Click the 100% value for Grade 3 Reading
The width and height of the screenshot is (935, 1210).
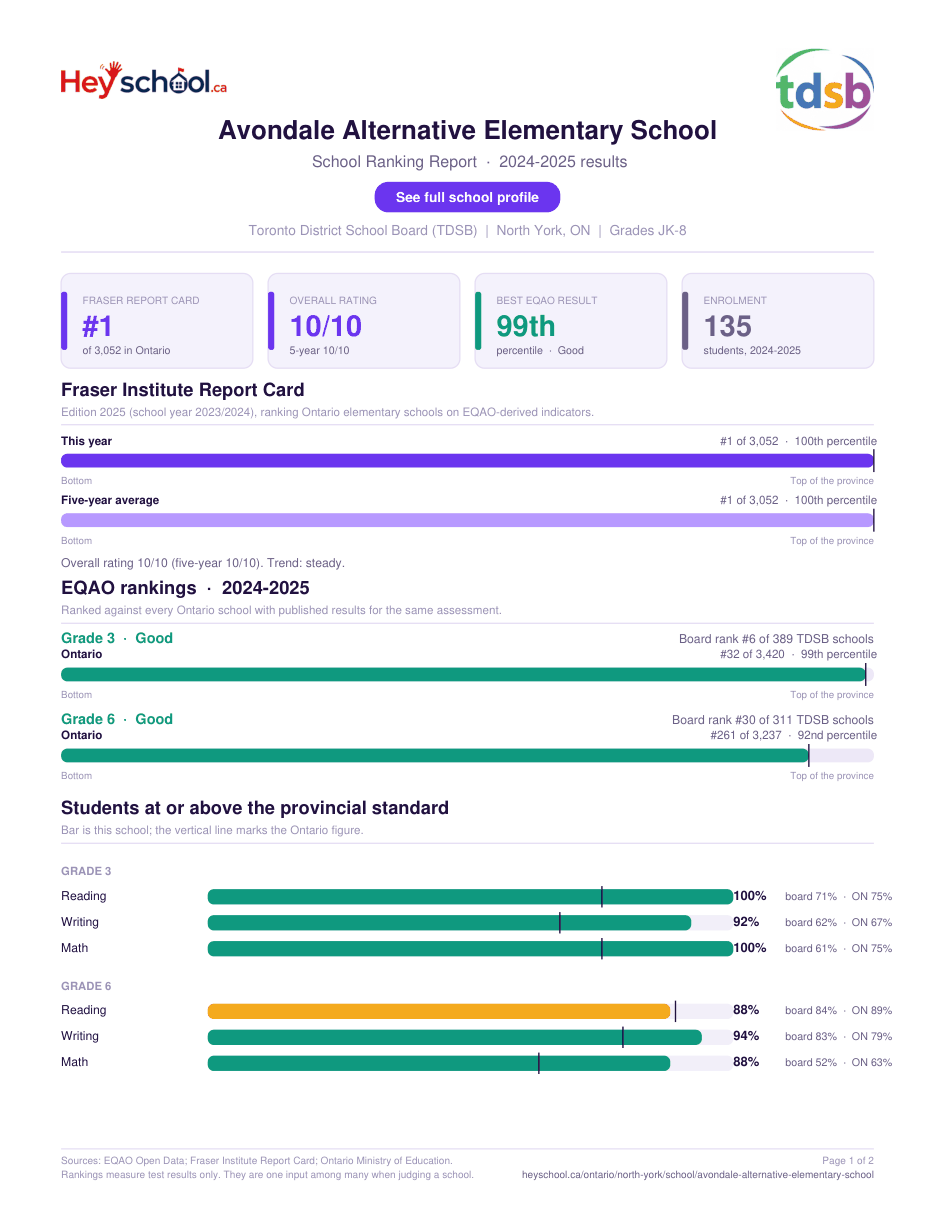point(750,896)
